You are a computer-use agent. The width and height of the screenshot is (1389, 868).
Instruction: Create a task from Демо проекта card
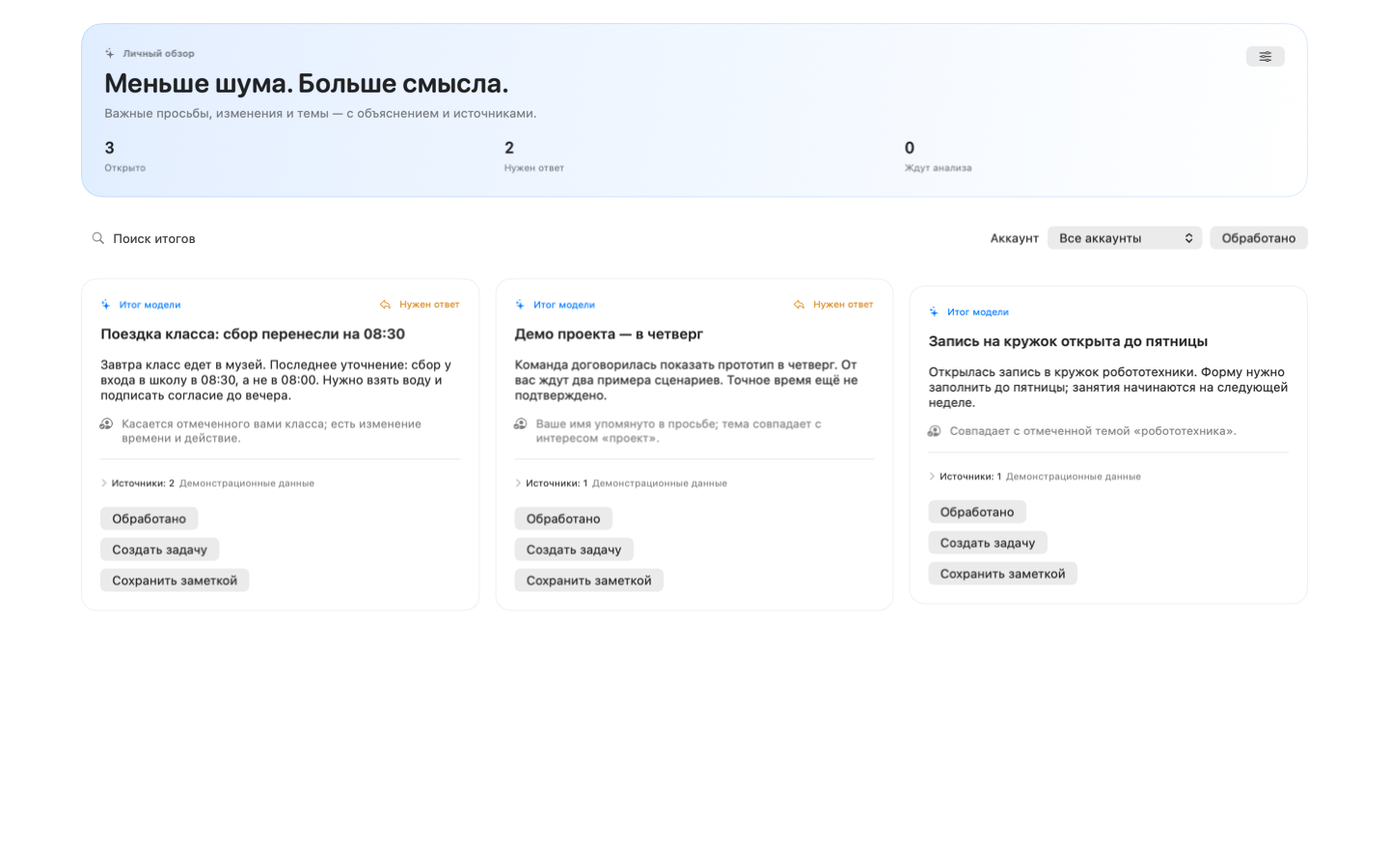point(574,550)
